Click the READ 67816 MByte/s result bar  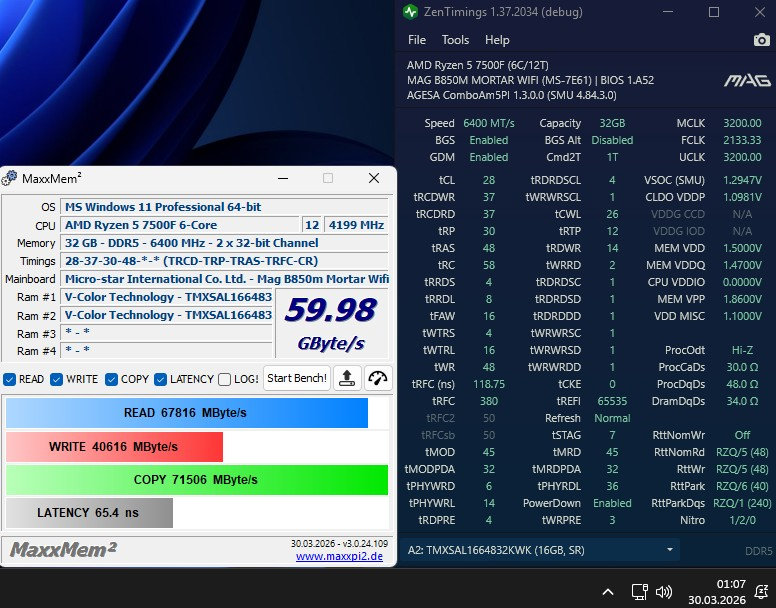coord(187,413)
